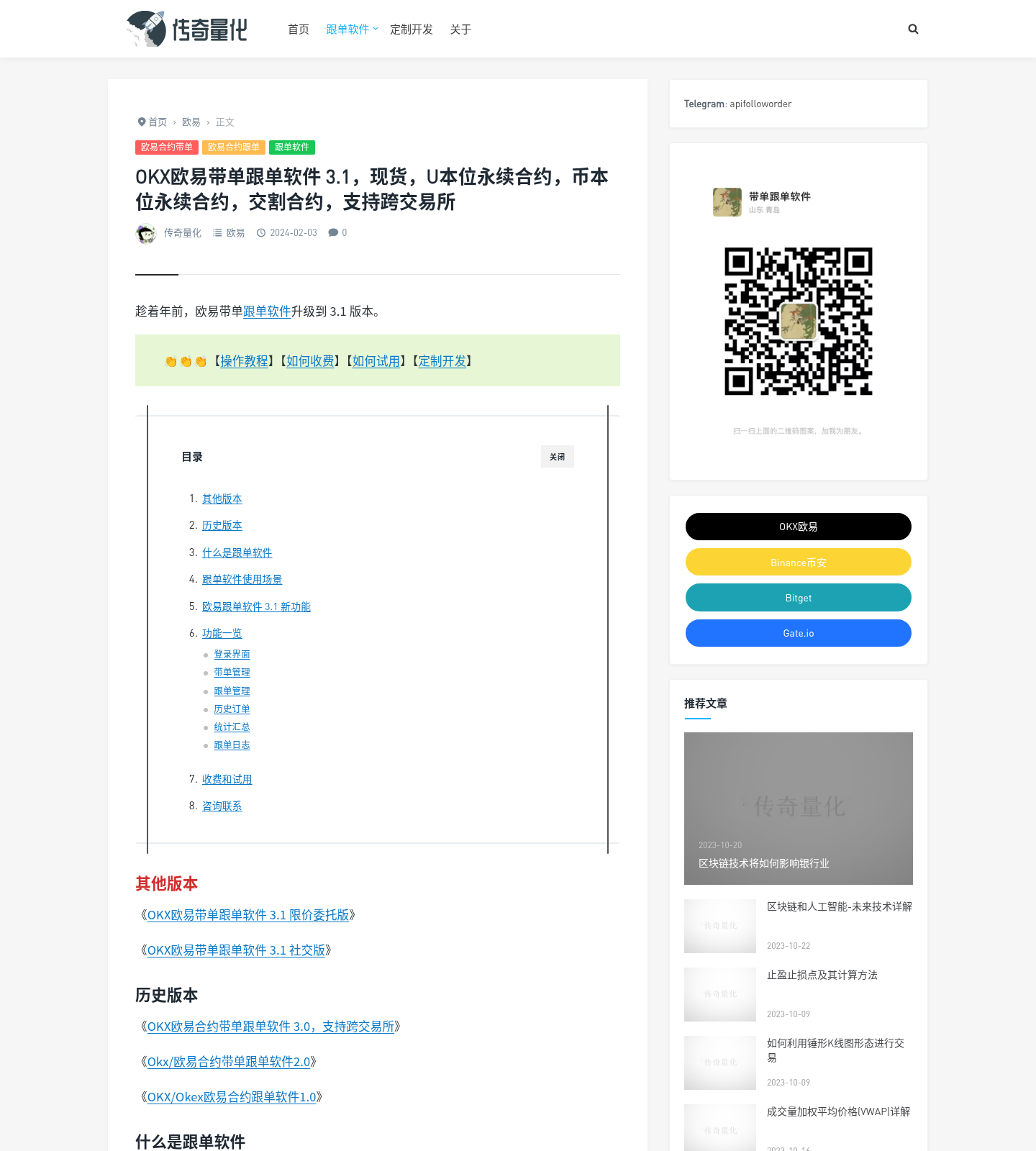Jump to 跟单管理 sub-item
Image resolution: width=1036 pixels, height=1151 pixels.
pos(232,691)
